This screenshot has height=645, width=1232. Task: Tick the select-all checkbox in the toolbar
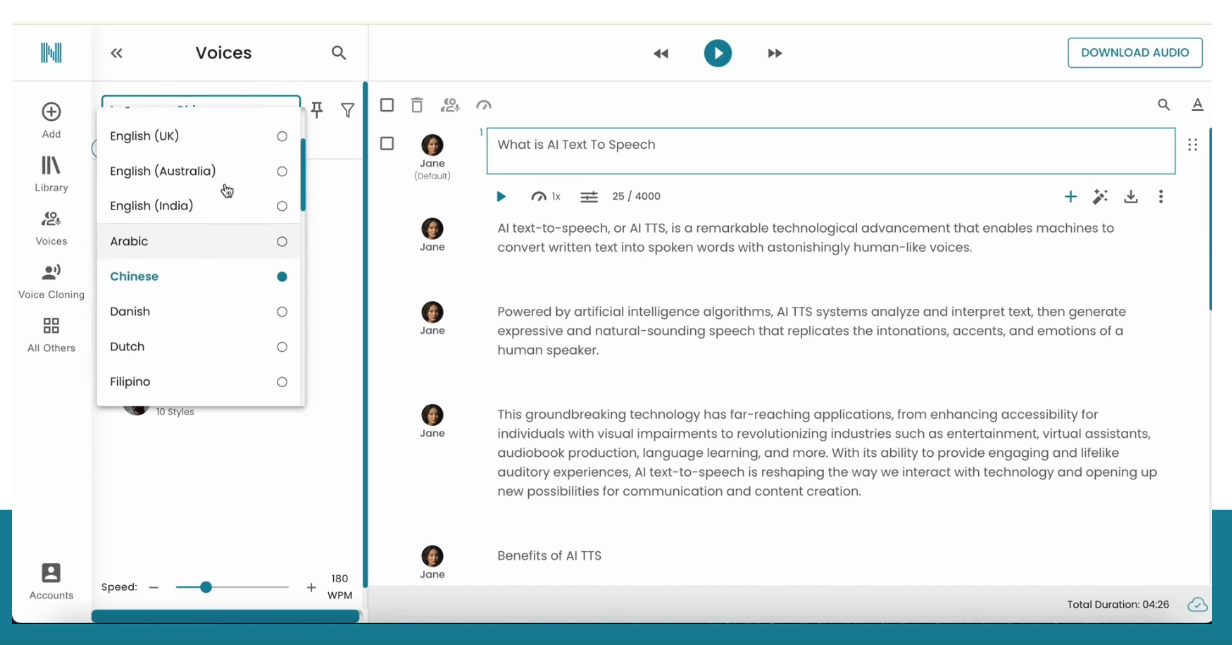click(x=387, y=105)
